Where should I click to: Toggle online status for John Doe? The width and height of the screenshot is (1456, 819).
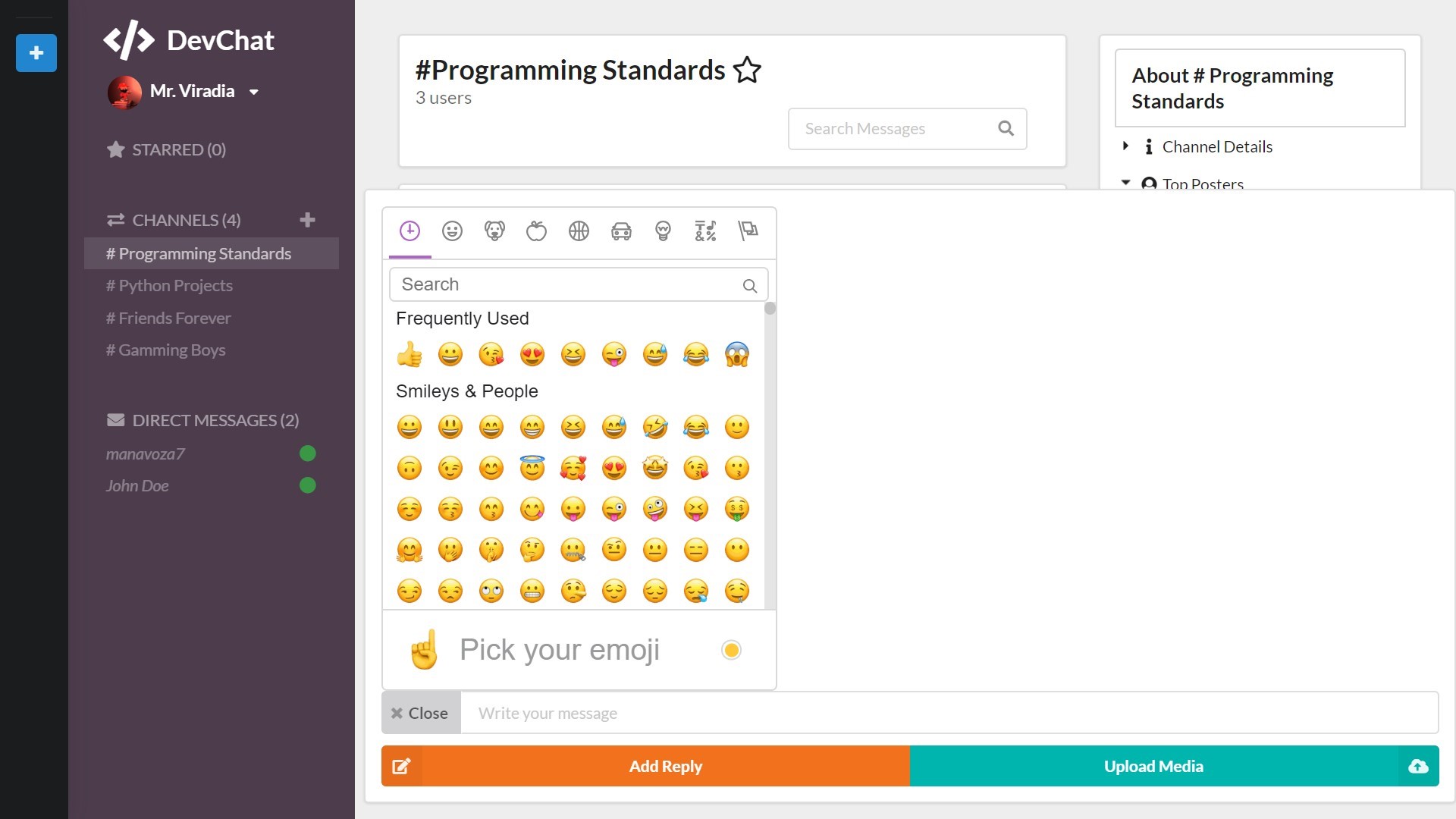(308, 485)
